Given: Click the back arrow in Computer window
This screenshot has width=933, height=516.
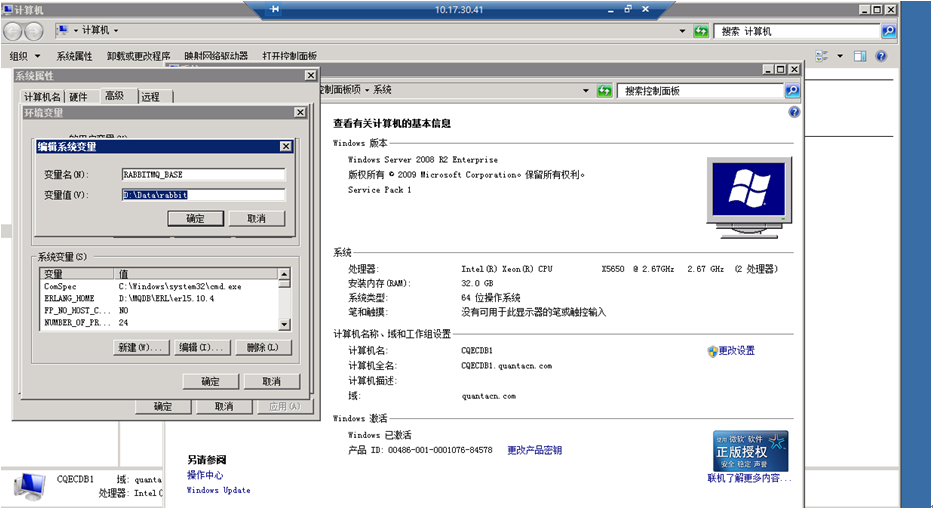Looking at the screenshot, I should point(13,31).
